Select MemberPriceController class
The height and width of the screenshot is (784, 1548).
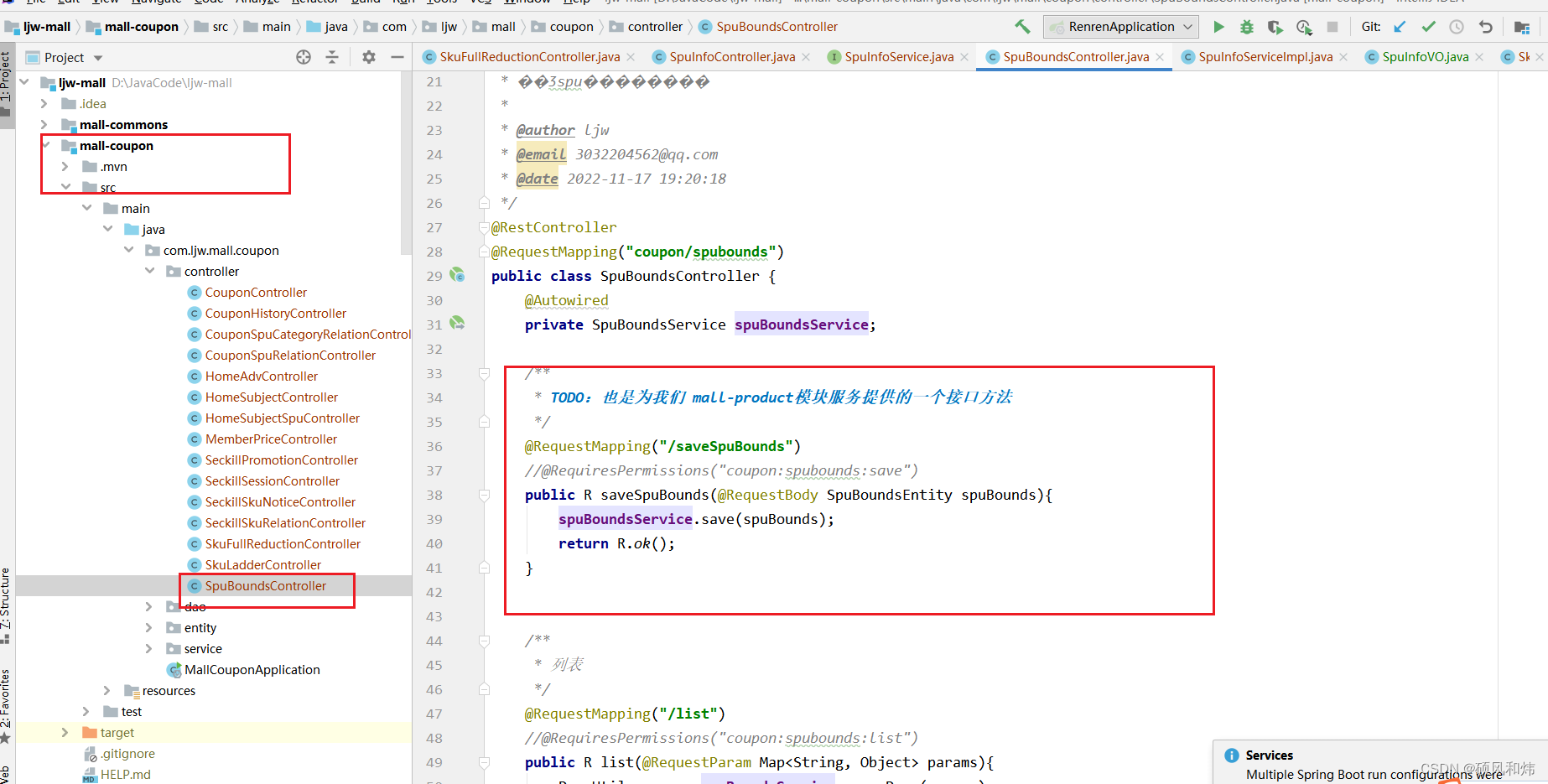271,439
